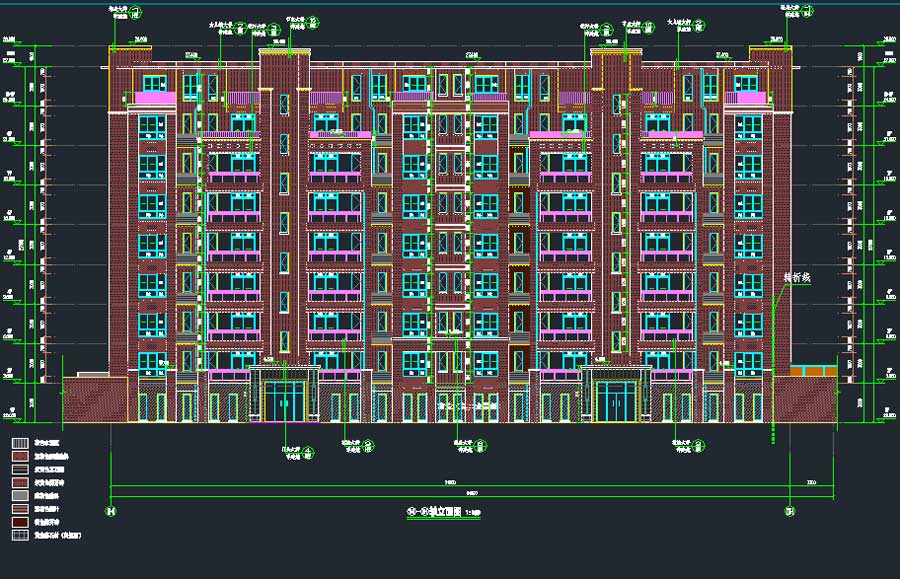Choose the red brick-grid legend swatch
This screenshot has height=579, width=900.
point(20,483)
